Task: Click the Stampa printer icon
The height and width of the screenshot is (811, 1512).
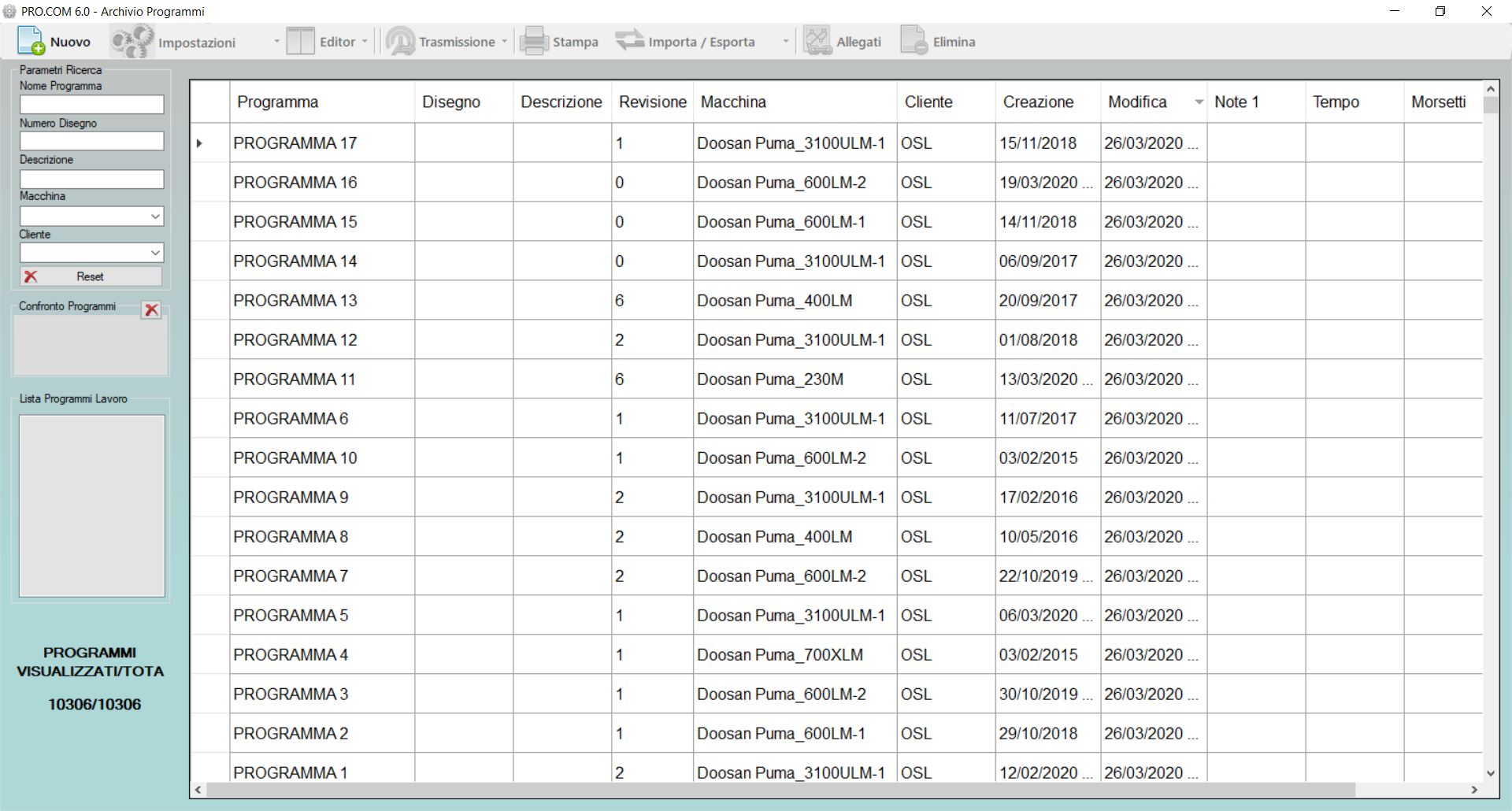Action: point(534,41)
